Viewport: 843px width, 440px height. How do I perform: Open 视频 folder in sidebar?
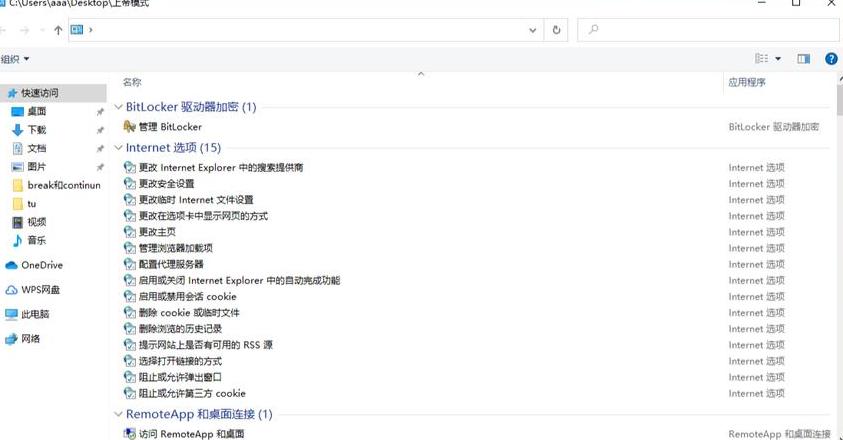pyautogui.click(x=37, y=222)
